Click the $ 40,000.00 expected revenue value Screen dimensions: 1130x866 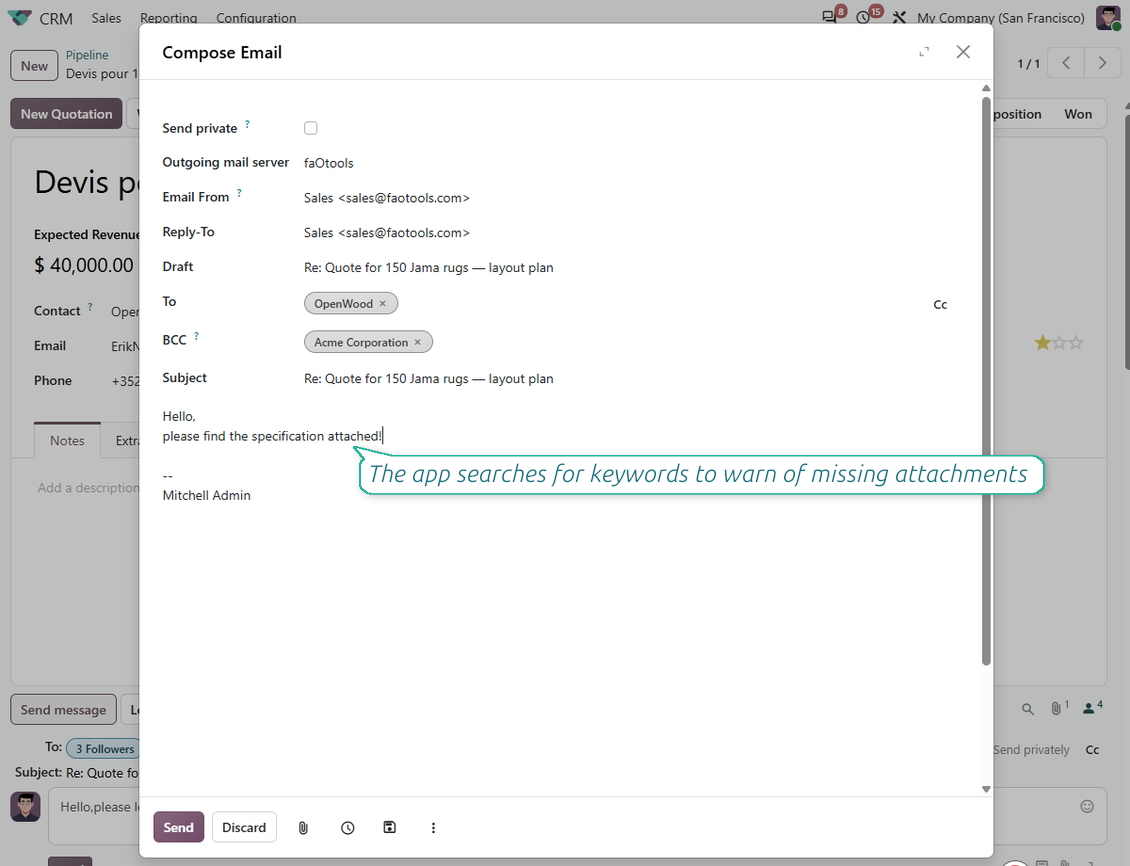tap(84, 265)
